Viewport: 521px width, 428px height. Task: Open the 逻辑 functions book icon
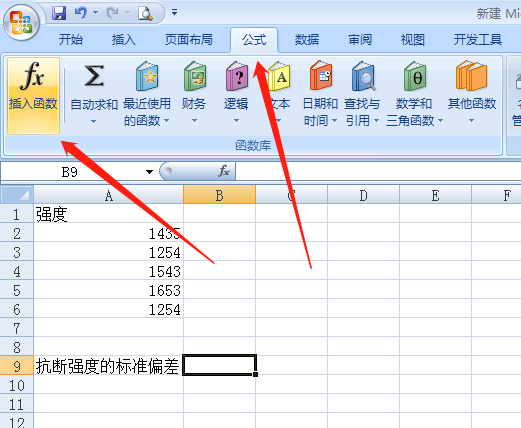236,76
